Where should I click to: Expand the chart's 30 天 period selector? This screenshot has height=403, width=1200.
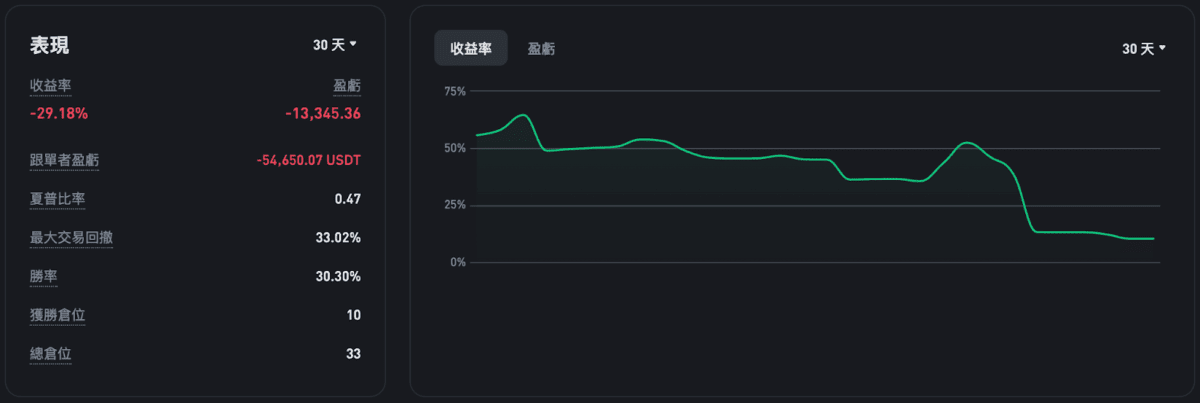[1144, 49]
